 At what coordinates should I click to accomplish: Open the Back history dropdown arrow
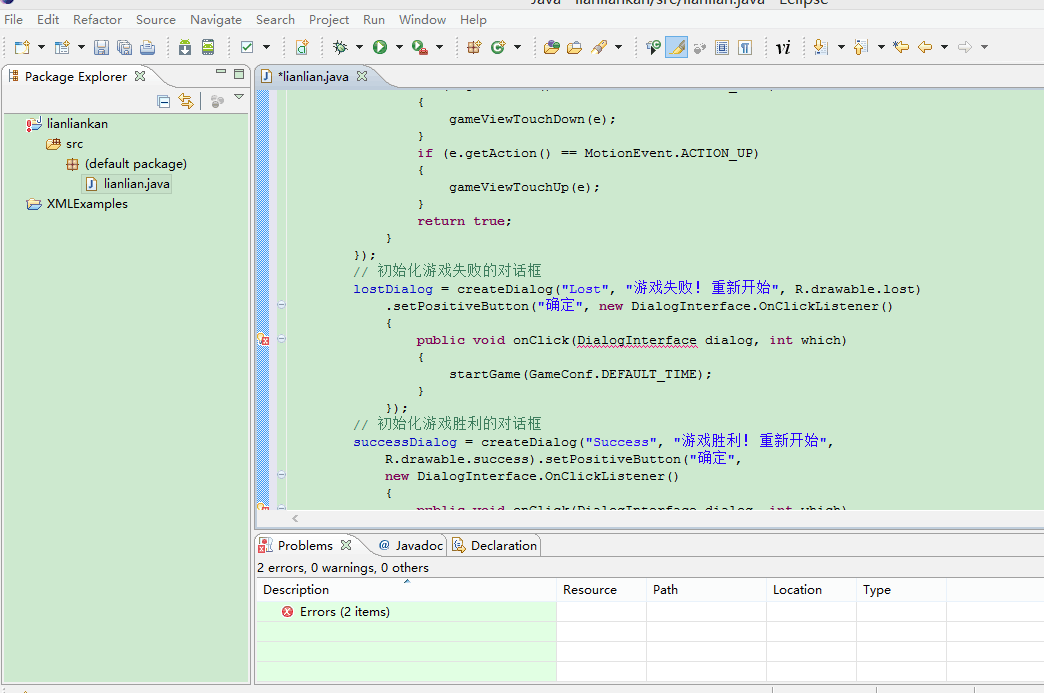pos(944,47)
